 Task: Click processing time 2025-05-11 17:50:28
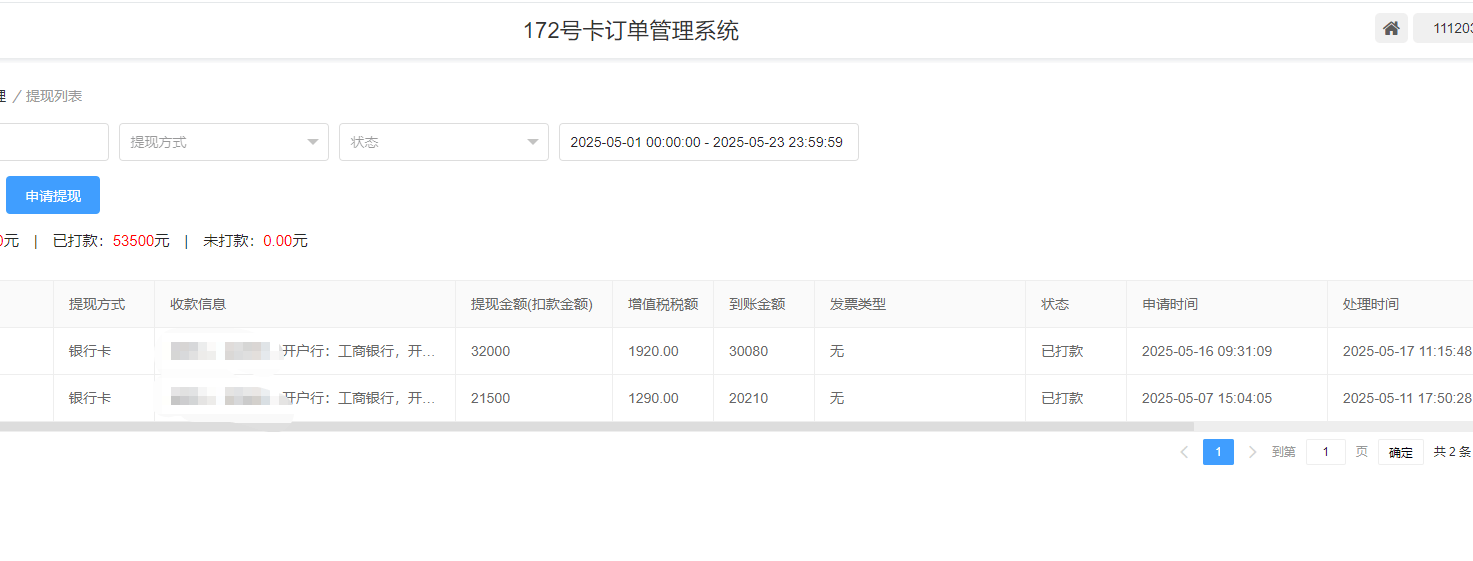click(1407, 398)
